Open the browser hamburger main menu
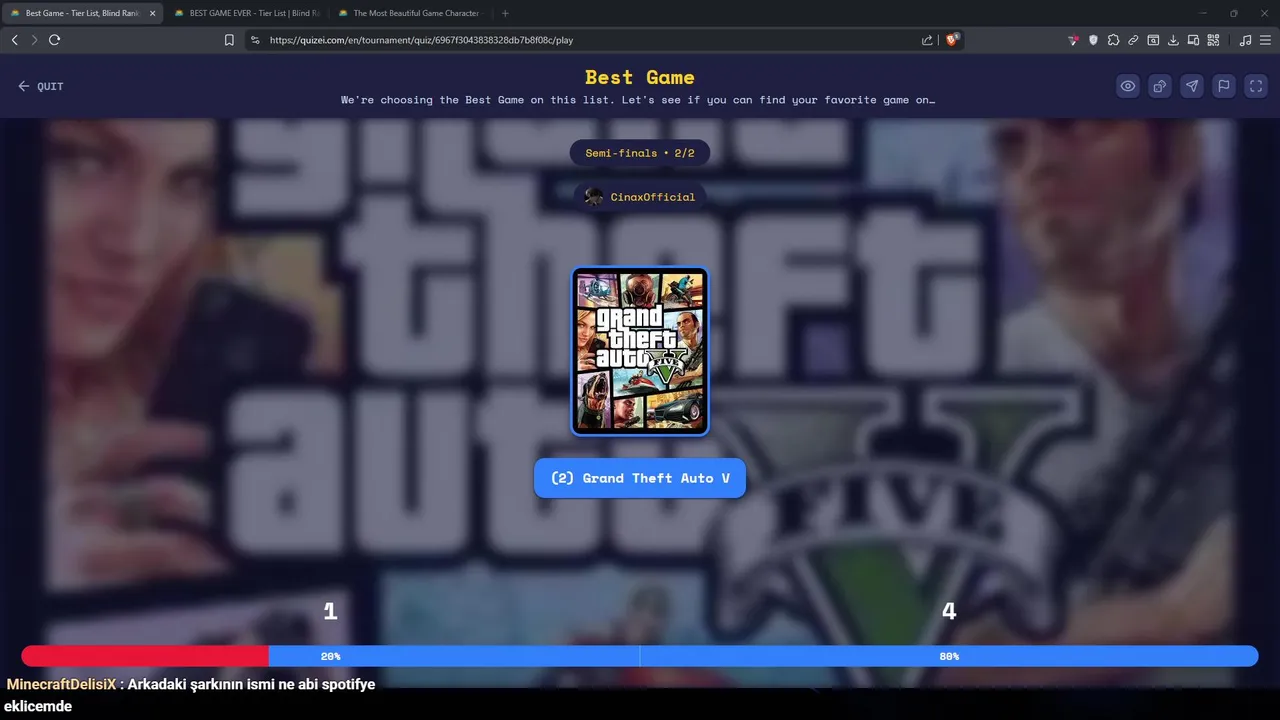 pyautogui.click(x=1266, y=40)
